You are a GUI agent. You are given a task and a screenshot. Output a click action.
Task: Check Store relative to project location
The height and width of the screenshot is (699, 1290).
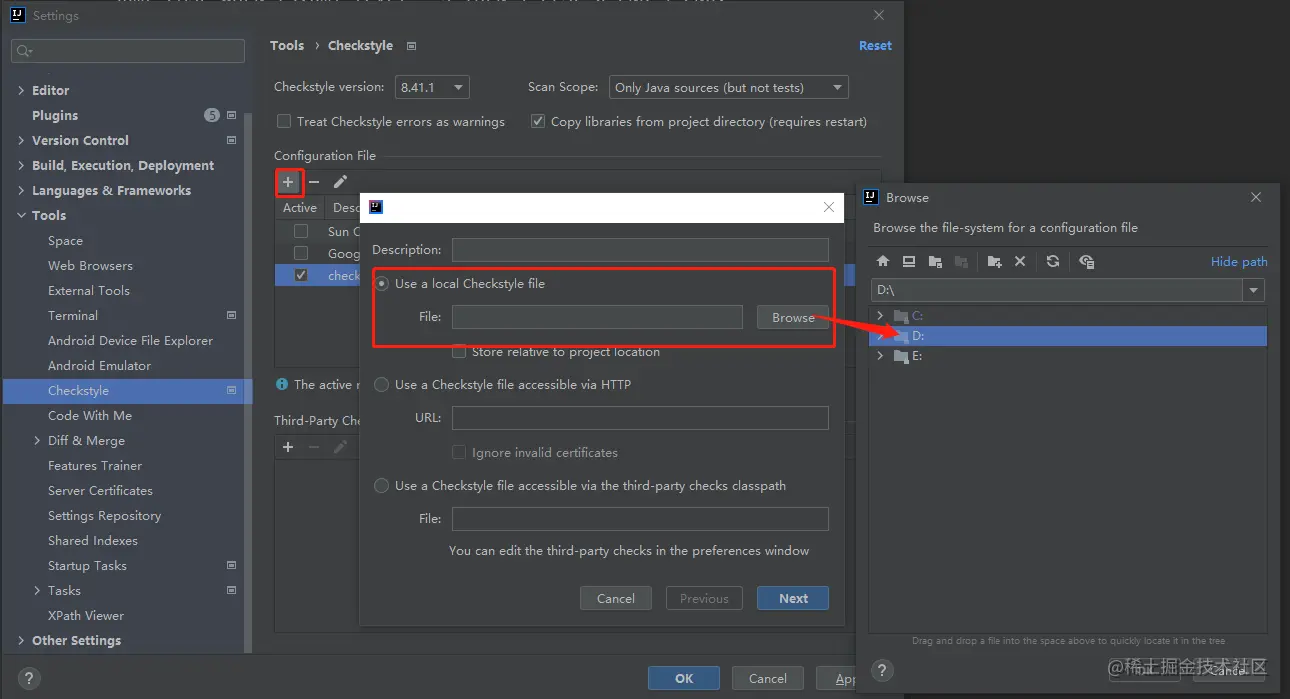pyautogui.click(x=459, y=352)
